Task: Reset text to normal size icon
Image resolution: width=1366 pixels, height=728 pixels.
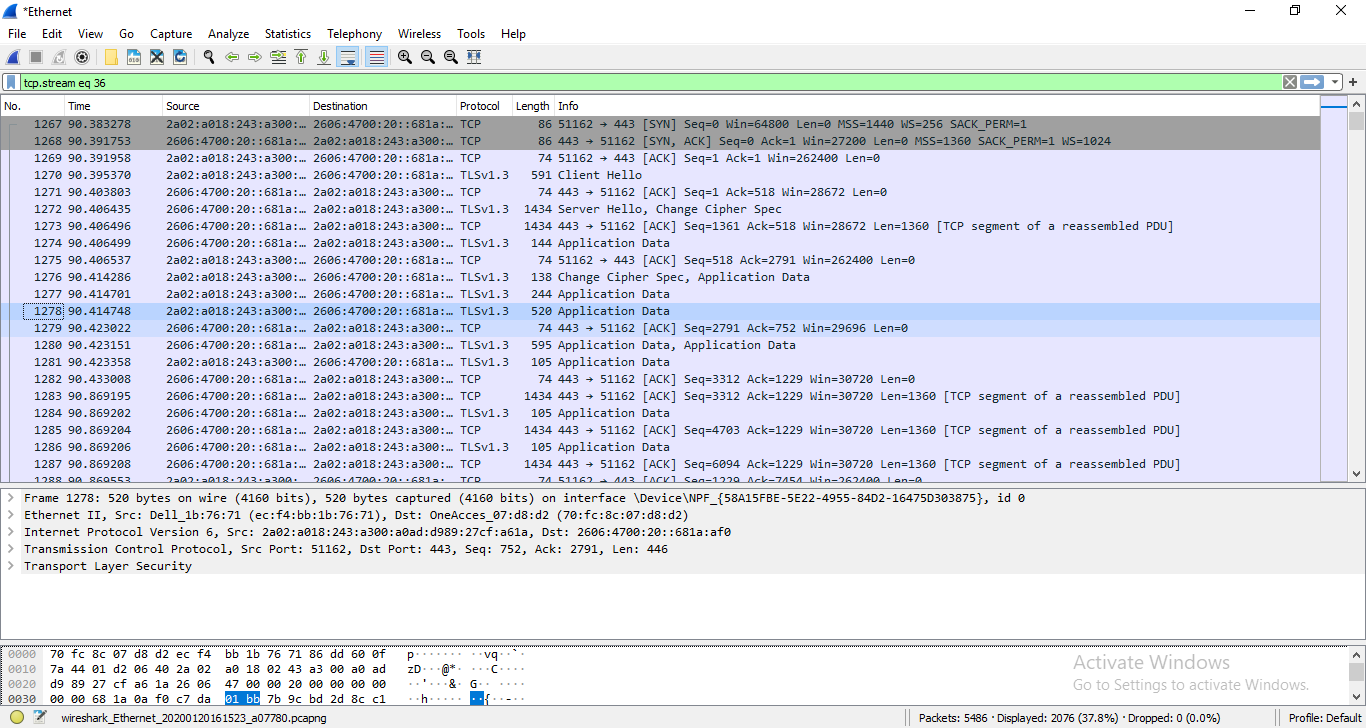Action: [x=451, y=57]
